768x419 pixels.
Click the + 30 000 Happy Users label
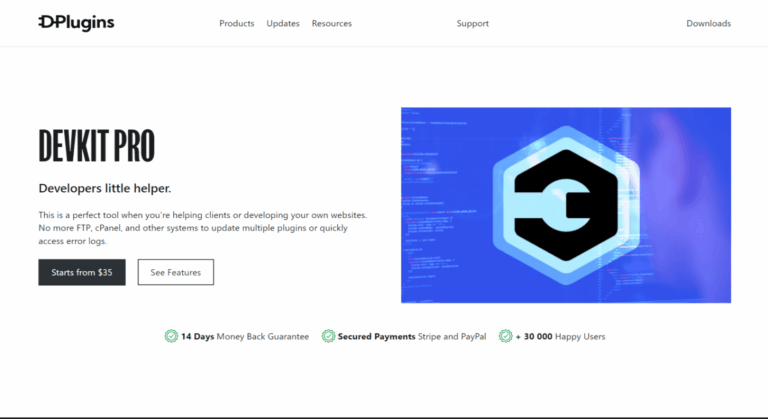560,337
